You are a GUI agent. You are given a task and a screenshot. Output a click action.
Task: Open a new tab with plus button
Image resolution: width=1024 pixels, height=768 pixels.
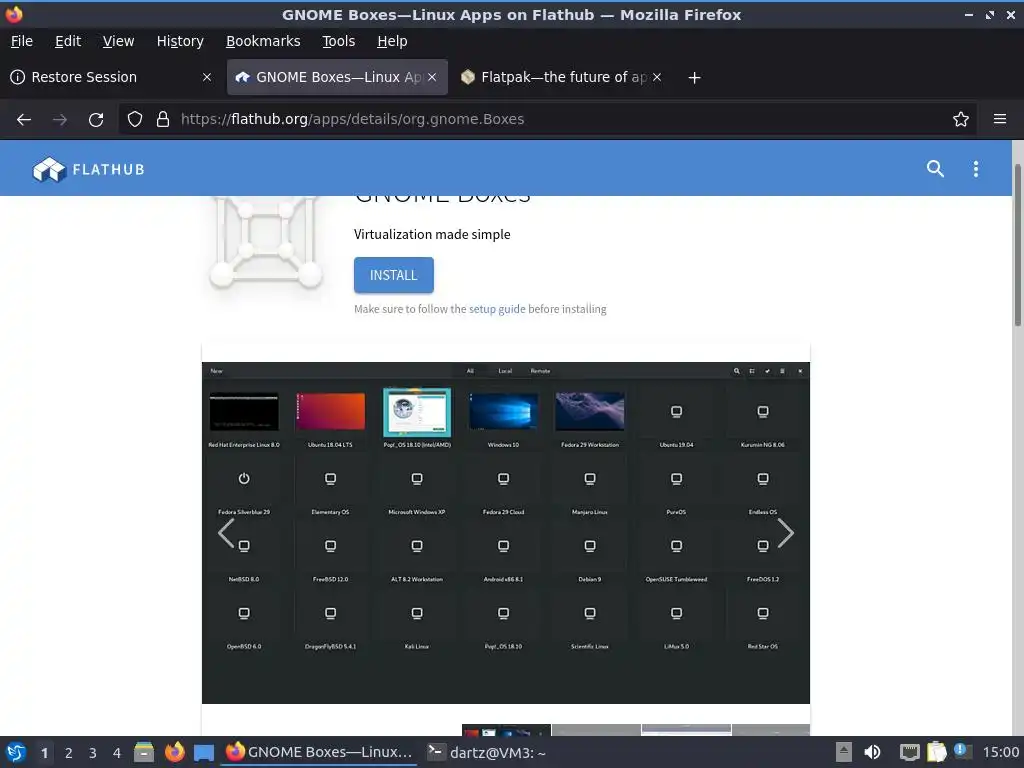(694, 78)
